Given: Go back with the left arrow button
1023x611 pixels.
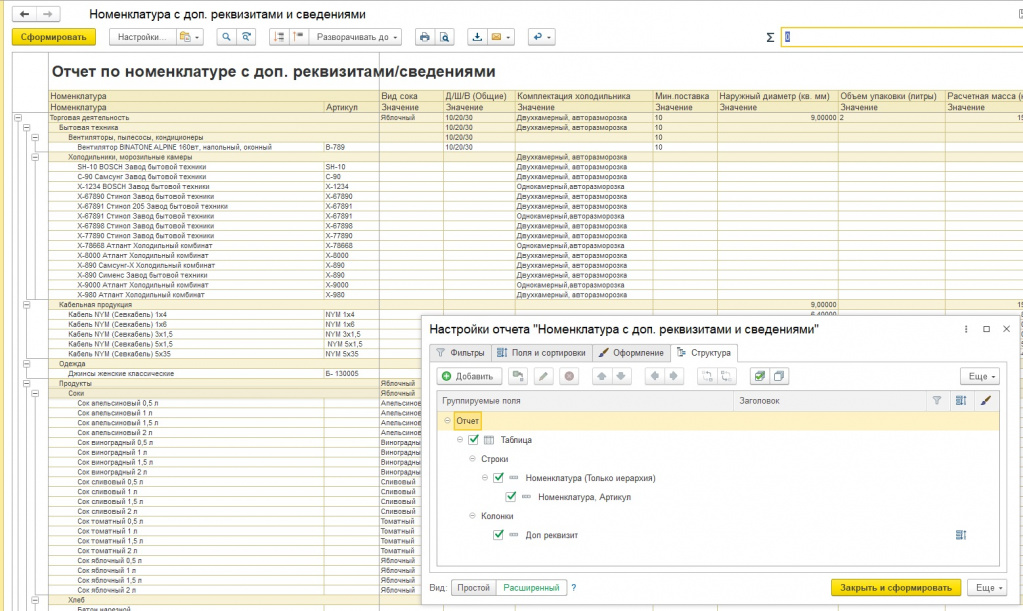Looking at the screenshot, I should coord(25,14).
